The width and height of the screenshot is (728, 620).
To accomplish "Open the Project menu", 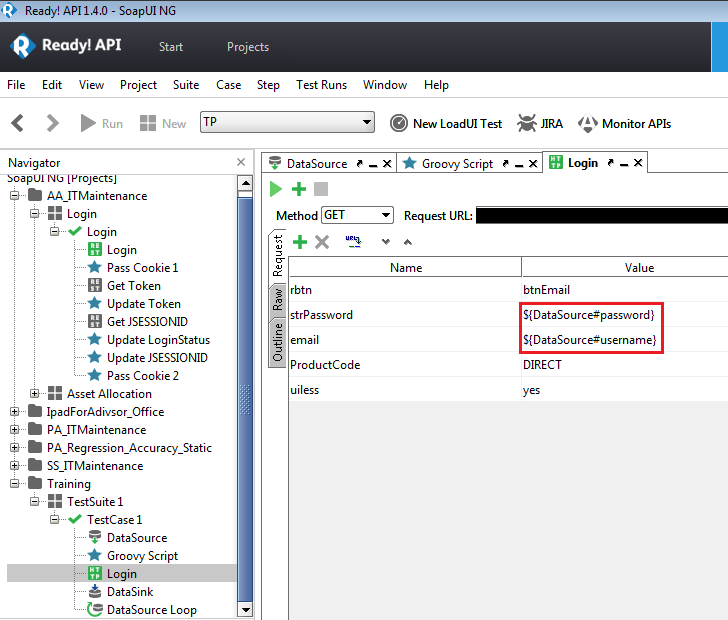I will point(138,85).
